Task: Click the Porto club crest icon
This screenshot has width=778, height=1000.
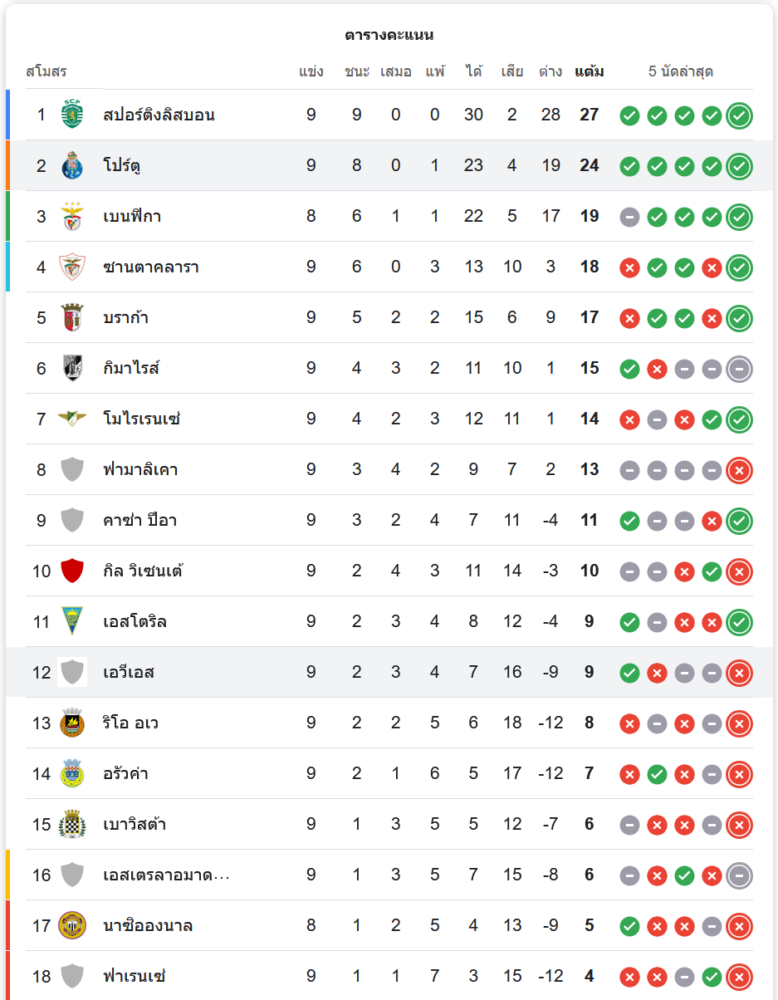Action: (x=72, y=165)
